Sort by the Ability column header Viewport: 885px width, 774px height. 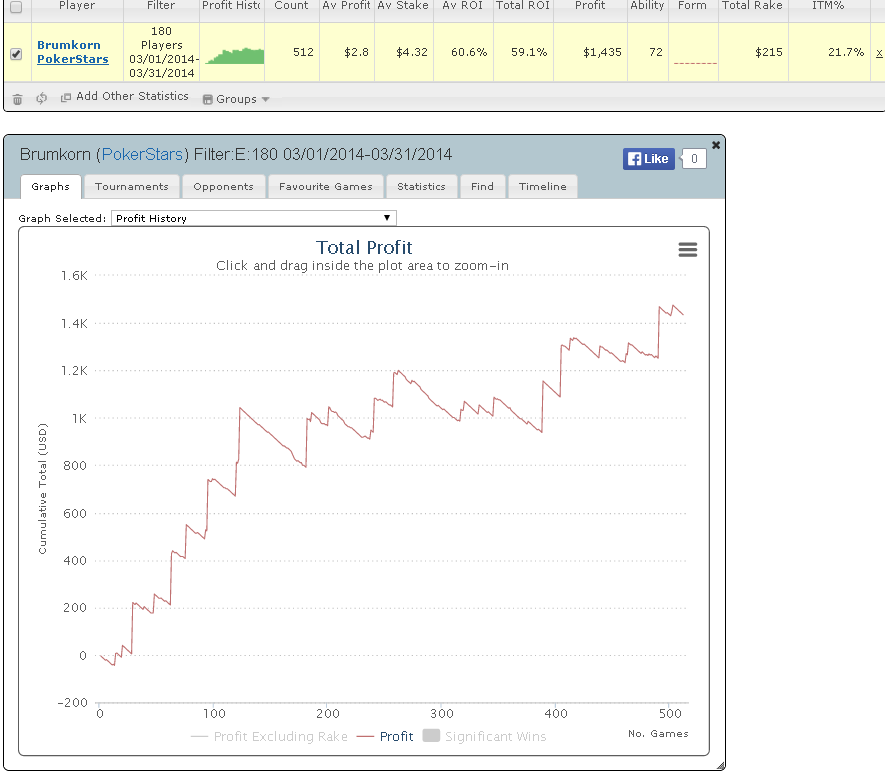647,6
